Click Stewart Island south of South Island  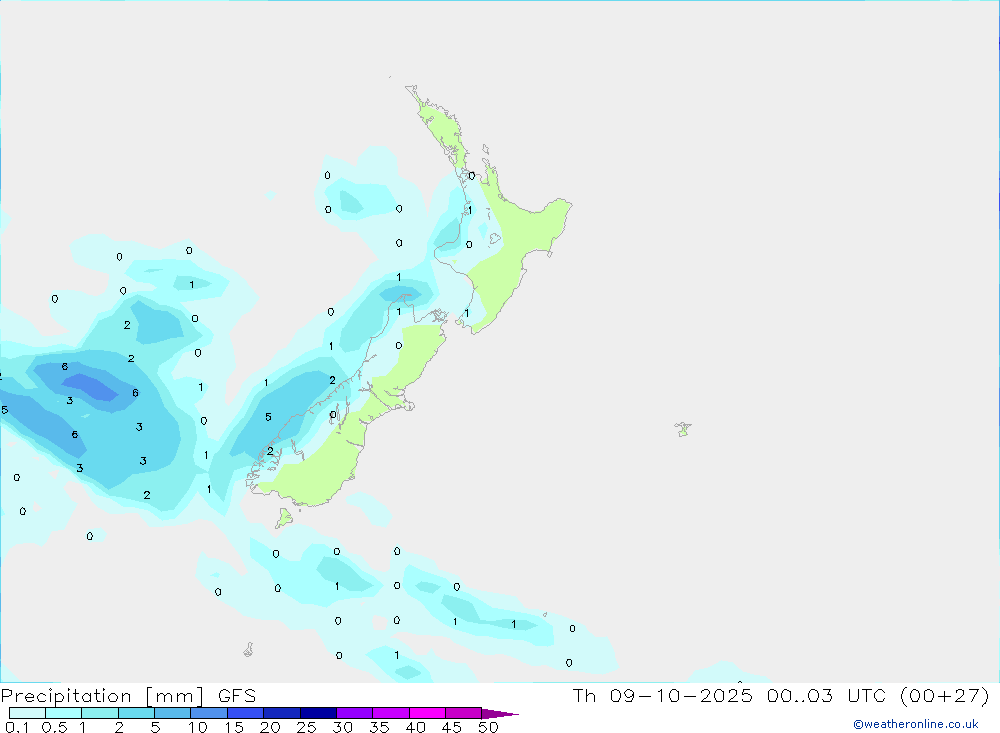coord(284,517)
